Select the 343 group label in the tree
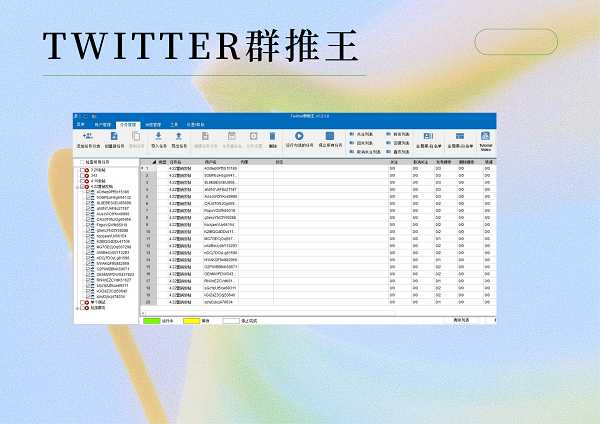 [94, 176]
